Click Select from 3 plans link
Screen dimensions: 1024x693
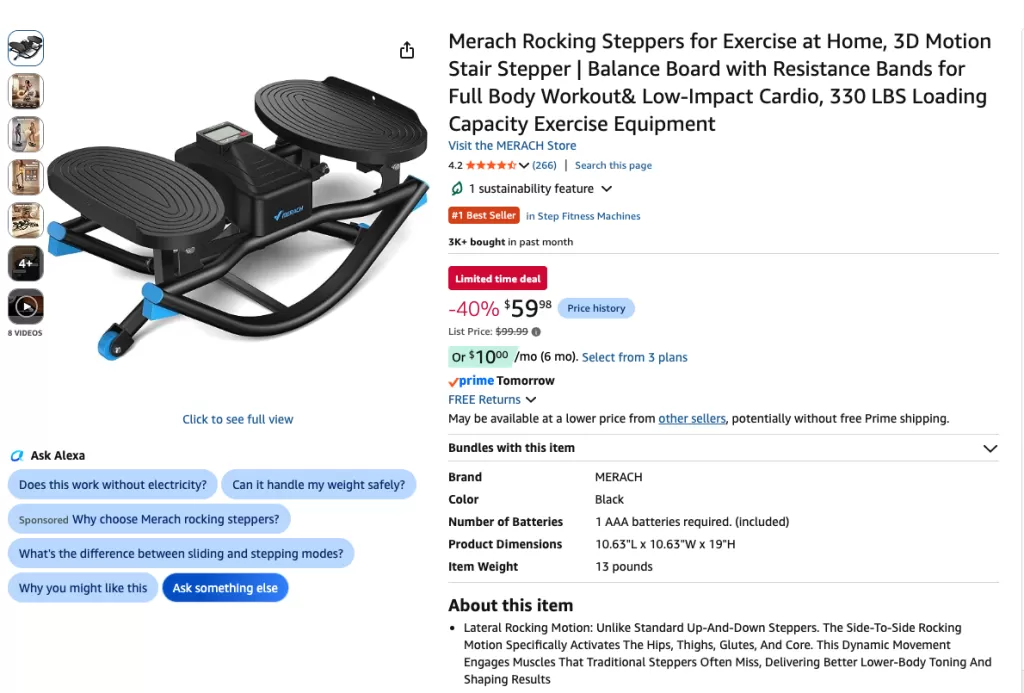tap(634, 357)
